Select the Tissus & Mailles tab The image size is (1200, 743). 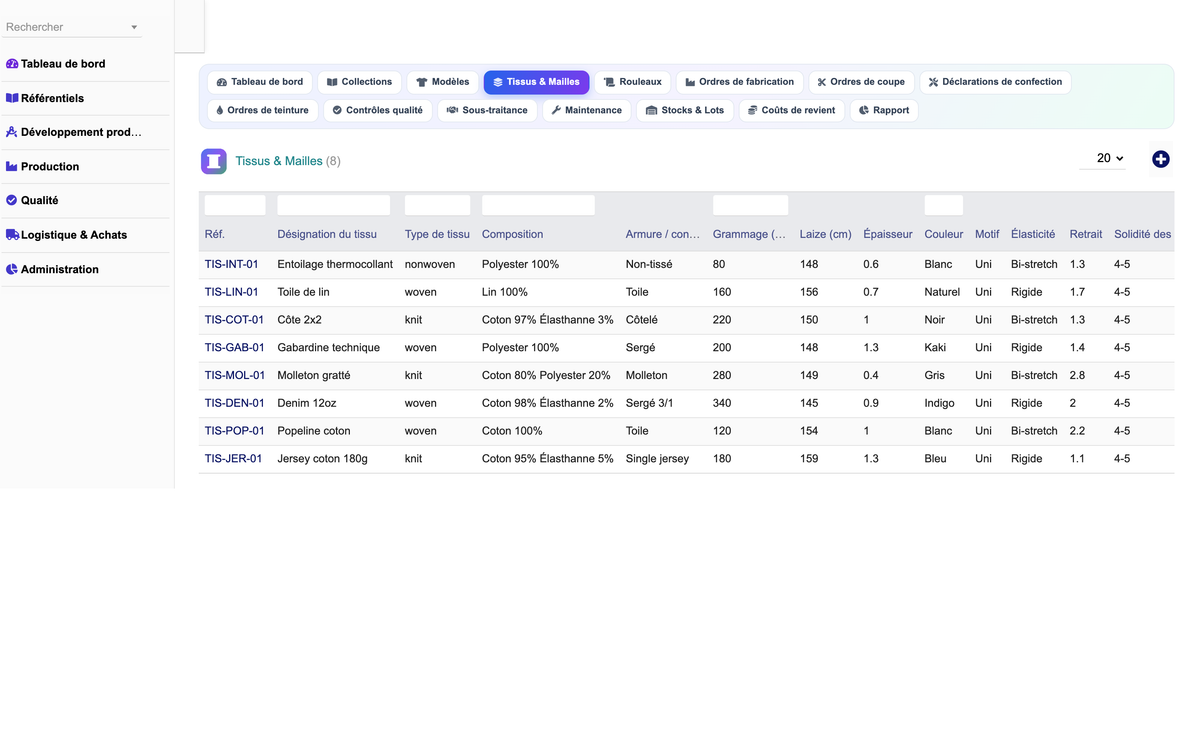pyautogui.click(x=536, y=82)
